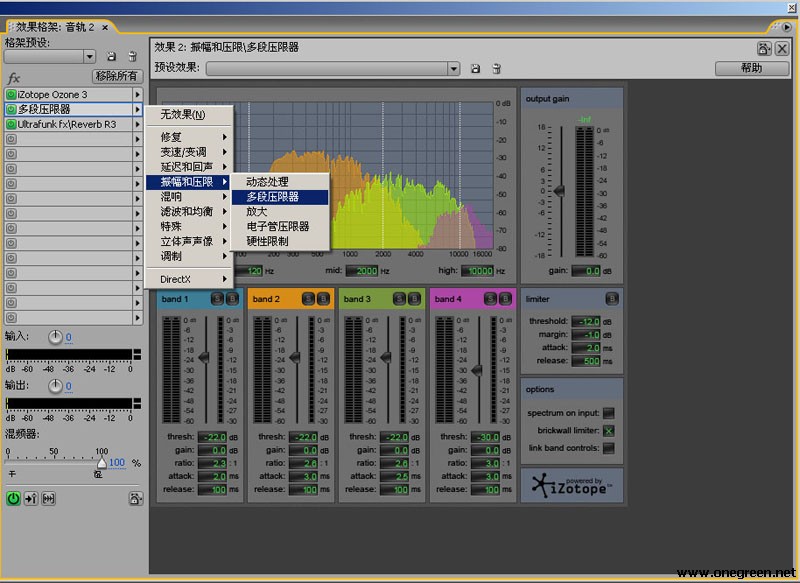
Task: Click the delete rack preset trash icon
Action: 133,55
